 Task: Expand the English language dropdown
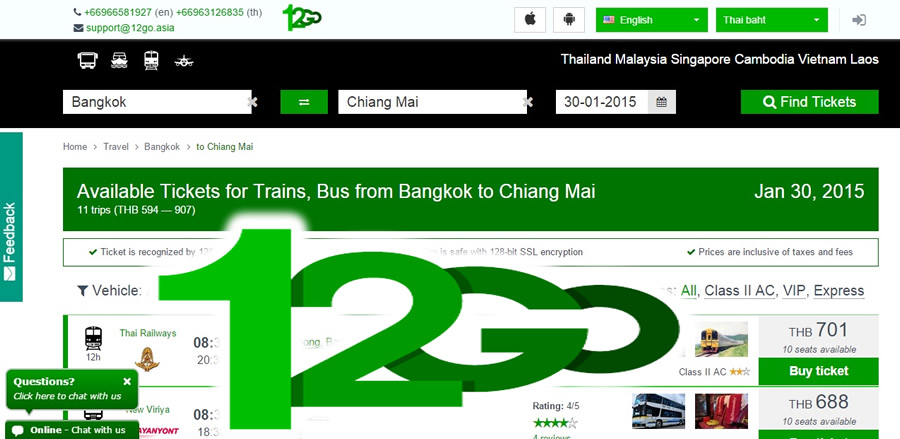(x=651, y=20)
